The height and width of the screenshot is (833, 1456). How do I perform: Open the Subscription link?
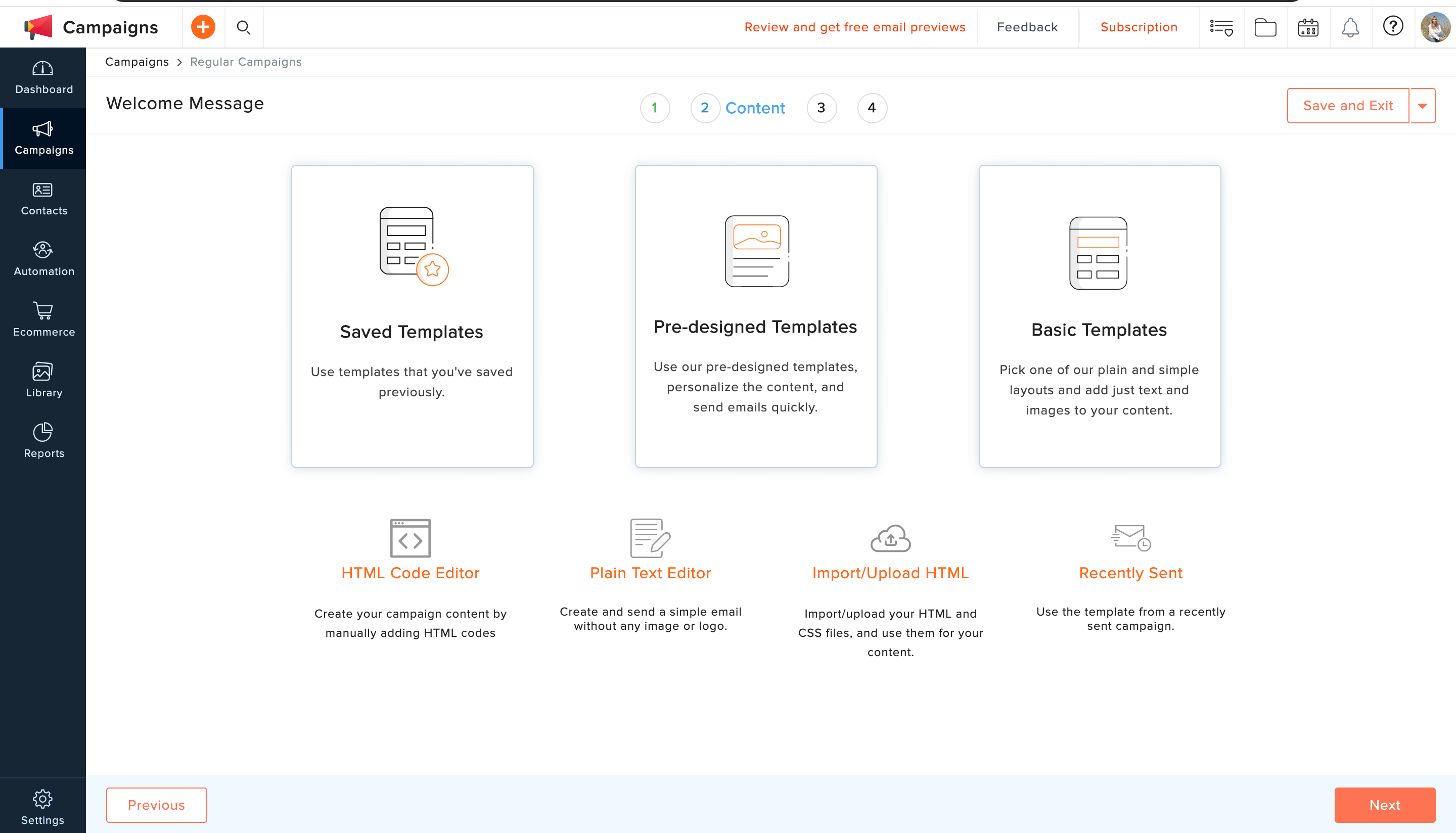tap(1139, 27)
